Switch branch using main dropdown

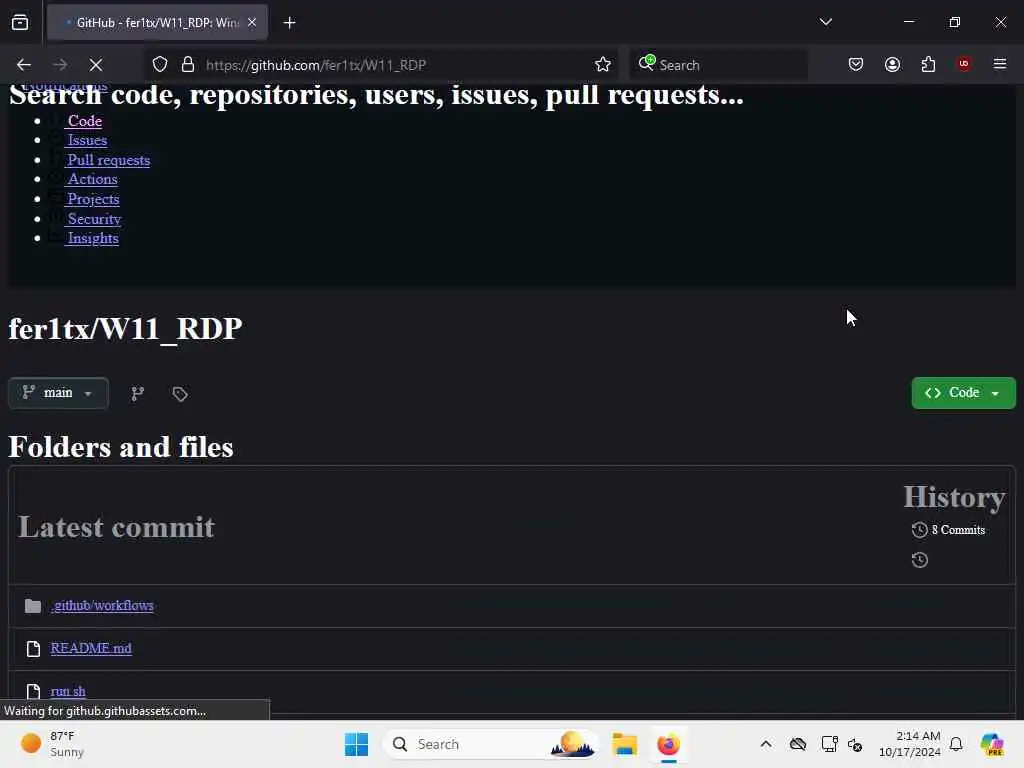(x=58, y=393)
